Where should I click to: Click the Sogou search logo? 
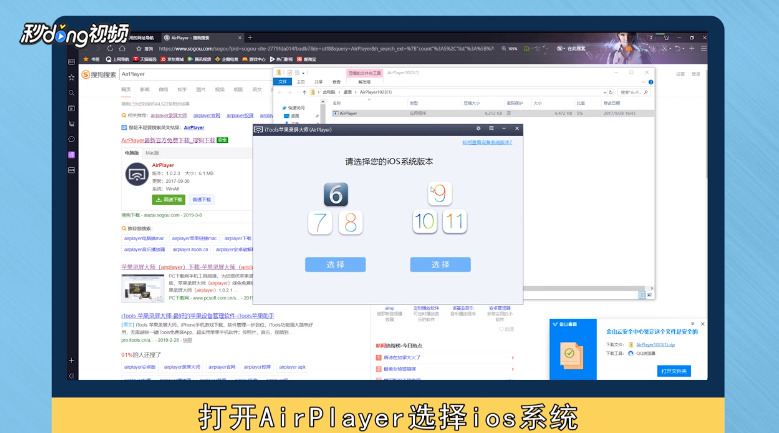tap(98, 74)
